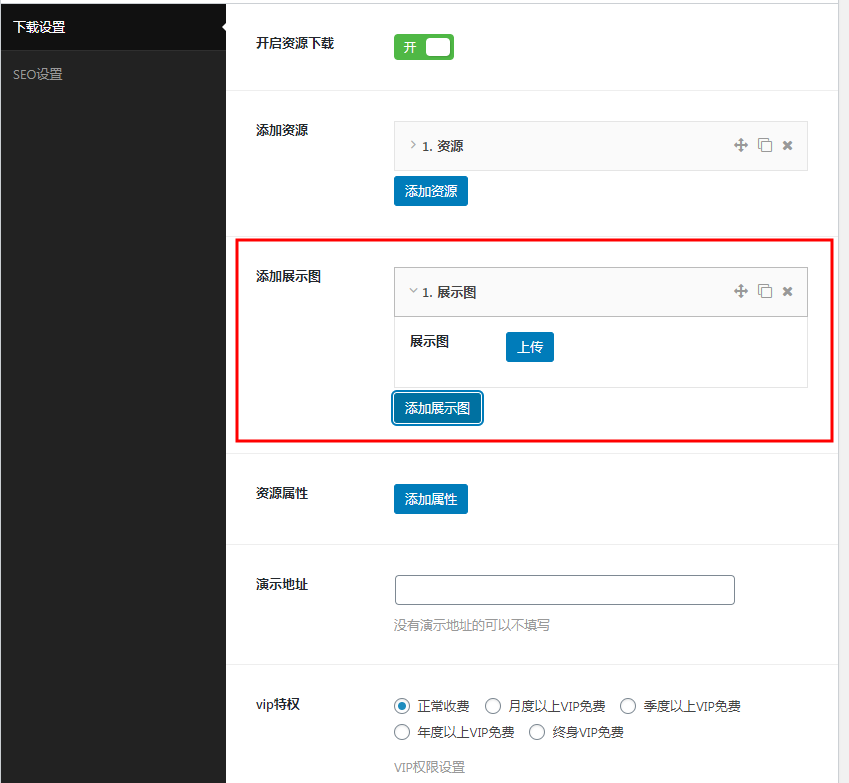The width and height of the screenshot is (849, 783).
Task: Click the 开启资源下载 field label
Action: tap(295, 43)
